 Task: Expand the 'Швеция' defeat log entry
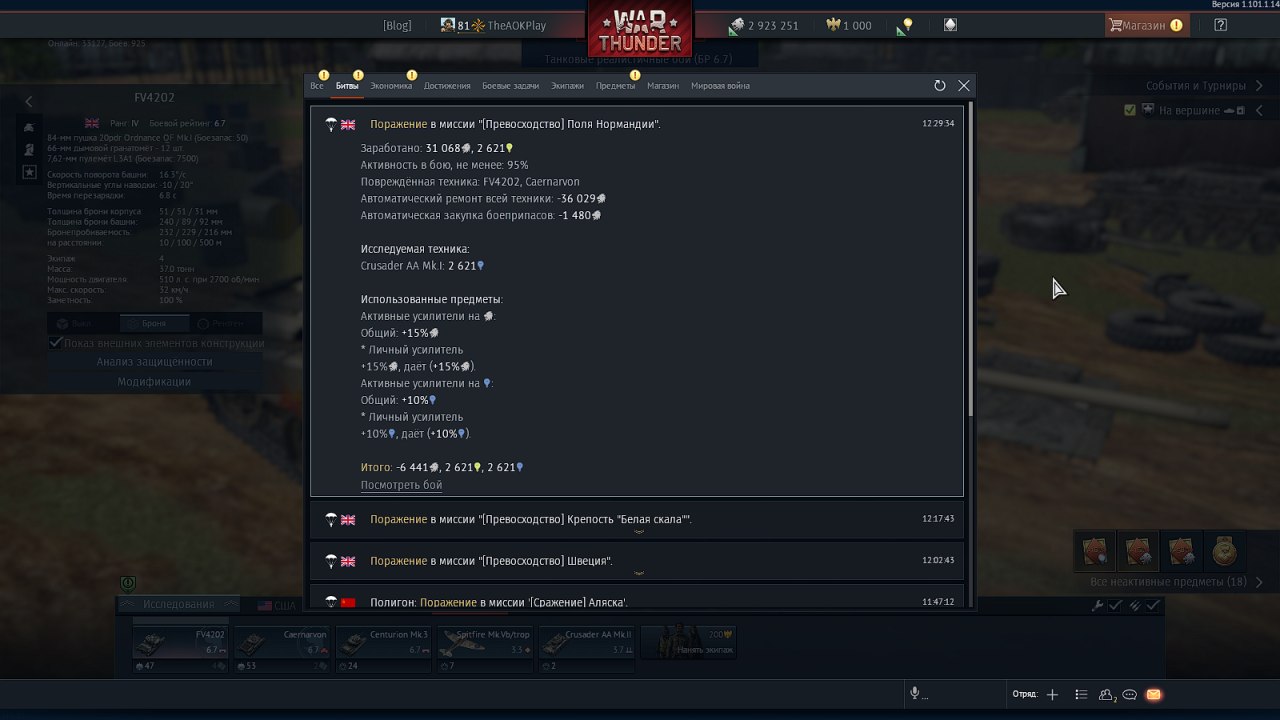pyautogui.click(x=637, y=561)
